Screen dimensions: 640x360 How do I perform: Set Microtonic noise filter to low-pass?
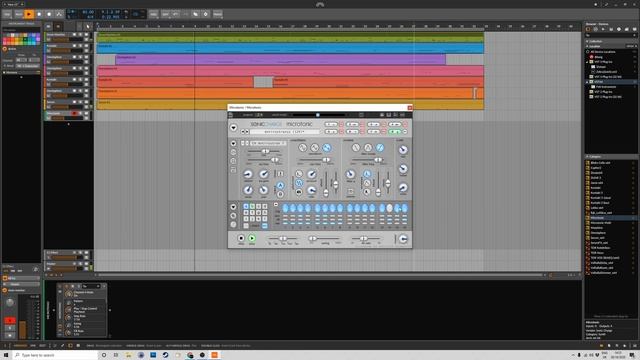point(356,147)
